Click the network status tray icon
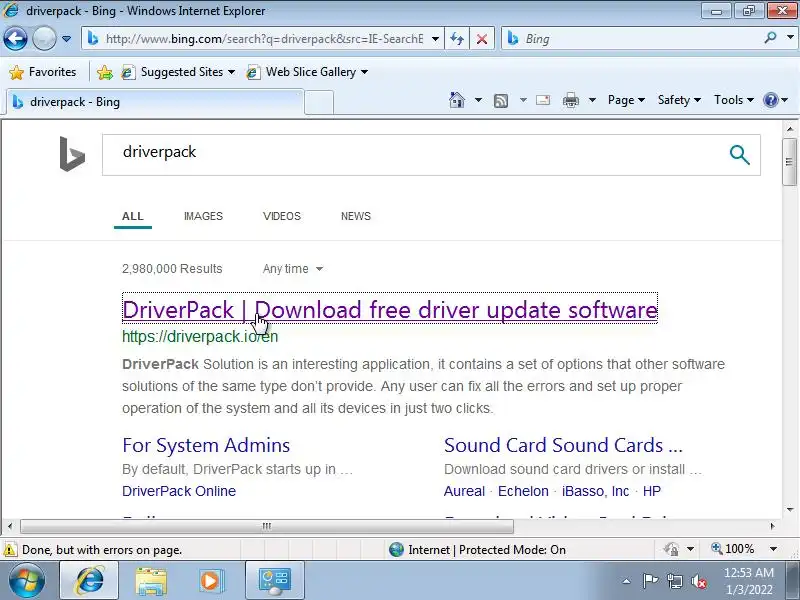This screenshot has height=600, width=800. (x=674, y=581)
